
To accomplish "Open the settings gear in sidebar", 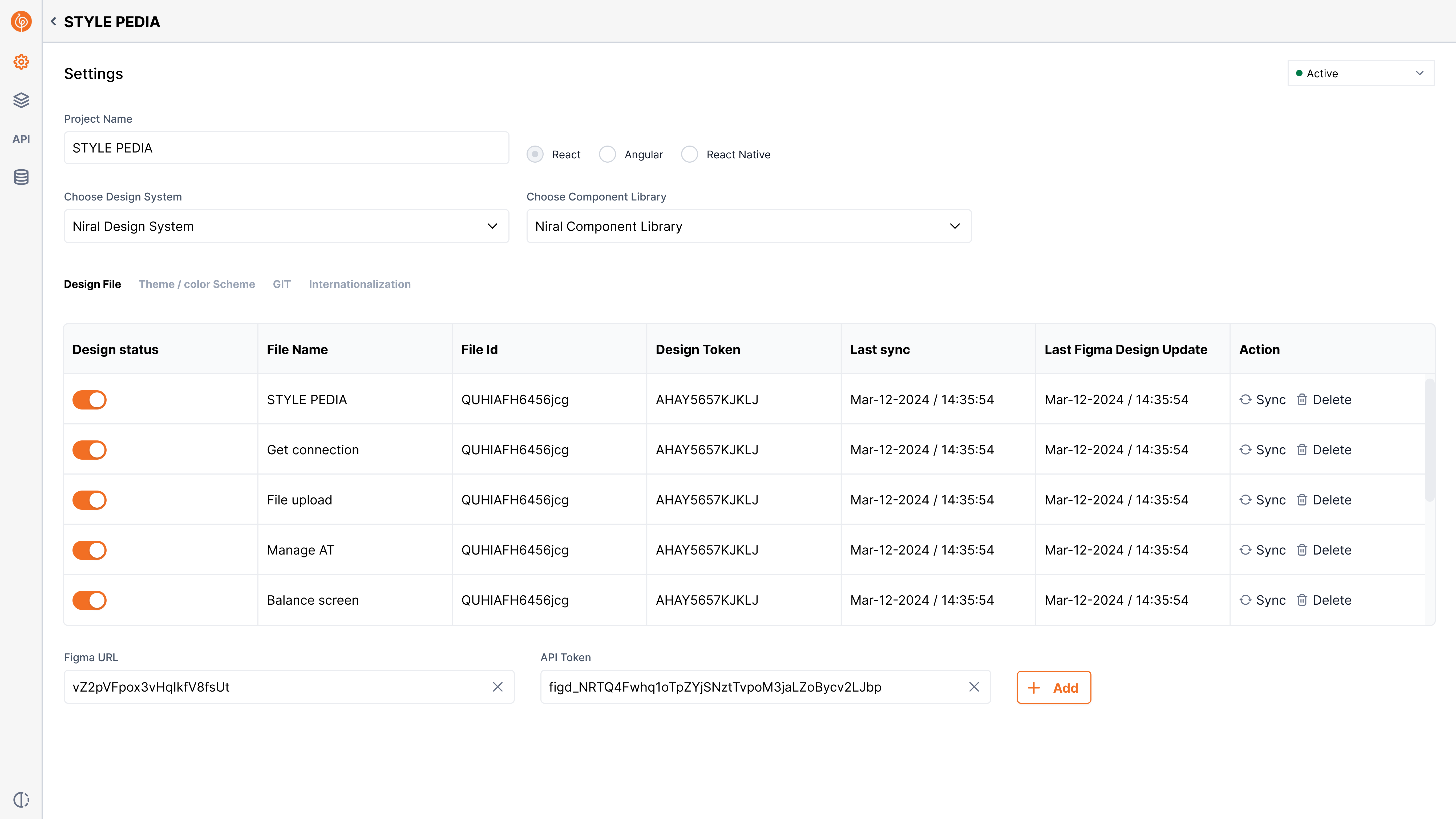I will pos(21,62).
